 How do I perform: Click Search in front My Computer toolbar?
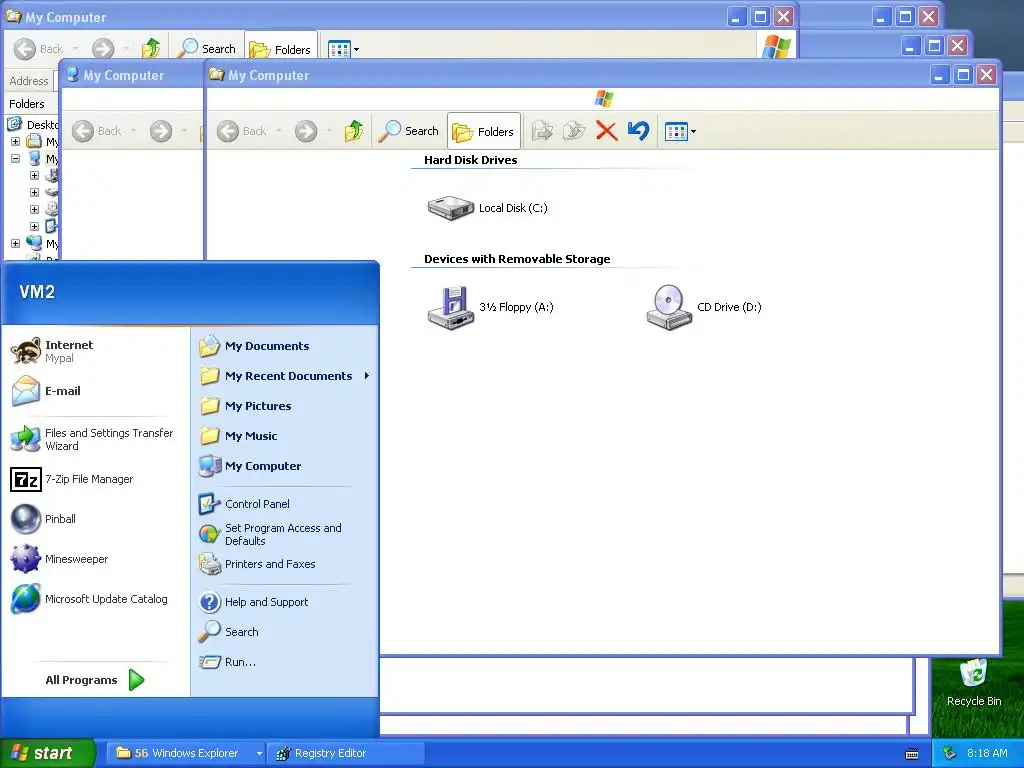(x=409, y=131)
